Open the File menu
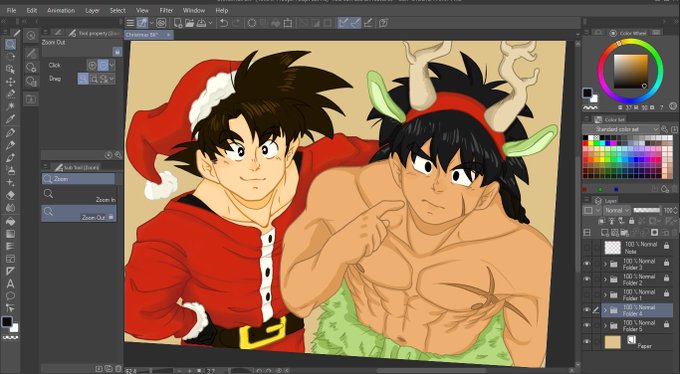Screen dimensions: 680x374 tap(11, 10)
